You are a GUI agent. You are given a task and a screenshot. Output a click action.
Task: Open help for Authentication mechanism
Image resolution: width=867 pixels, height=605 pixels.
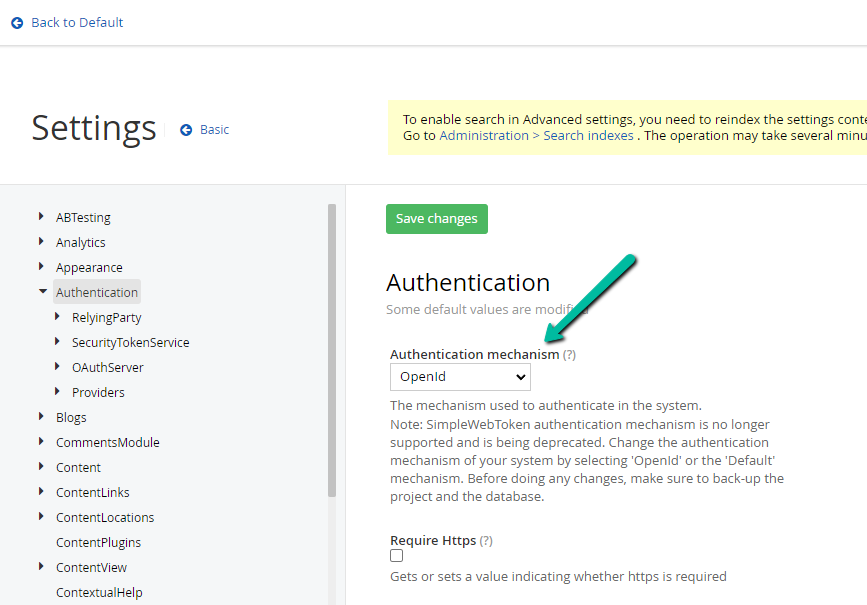567,354
